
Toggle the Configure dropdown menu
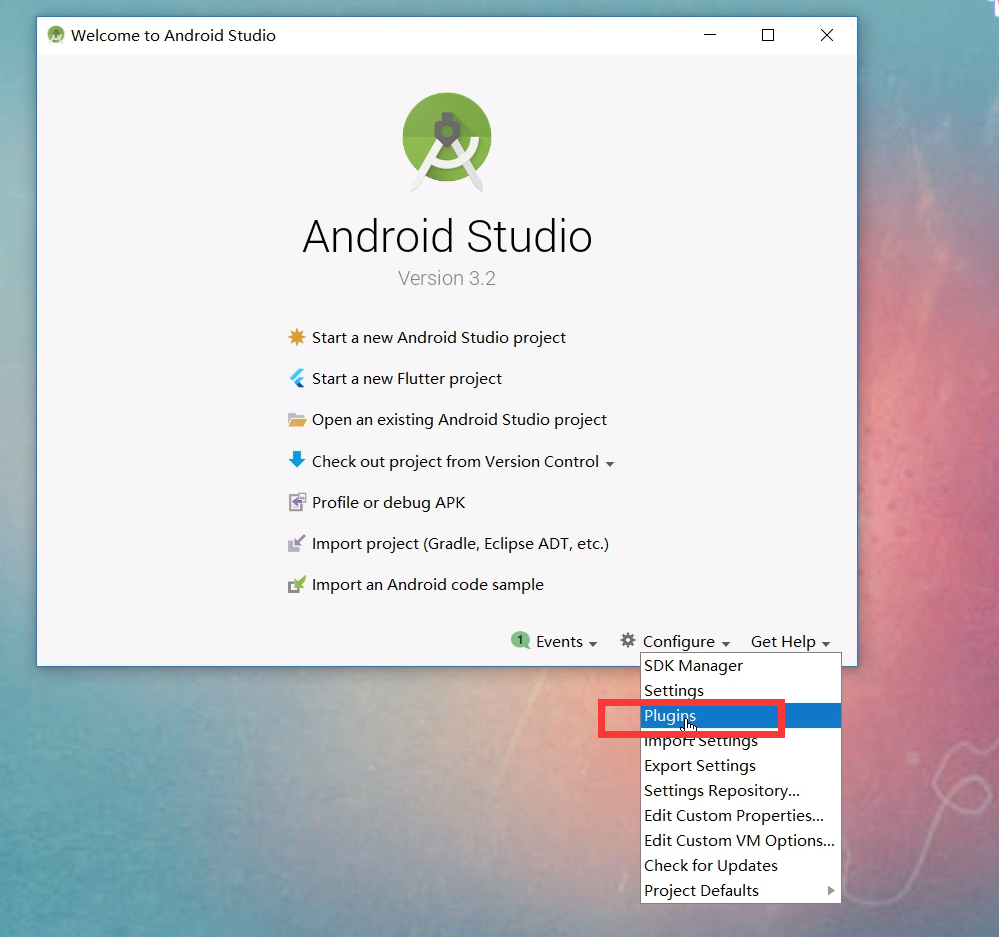[686, 641]
